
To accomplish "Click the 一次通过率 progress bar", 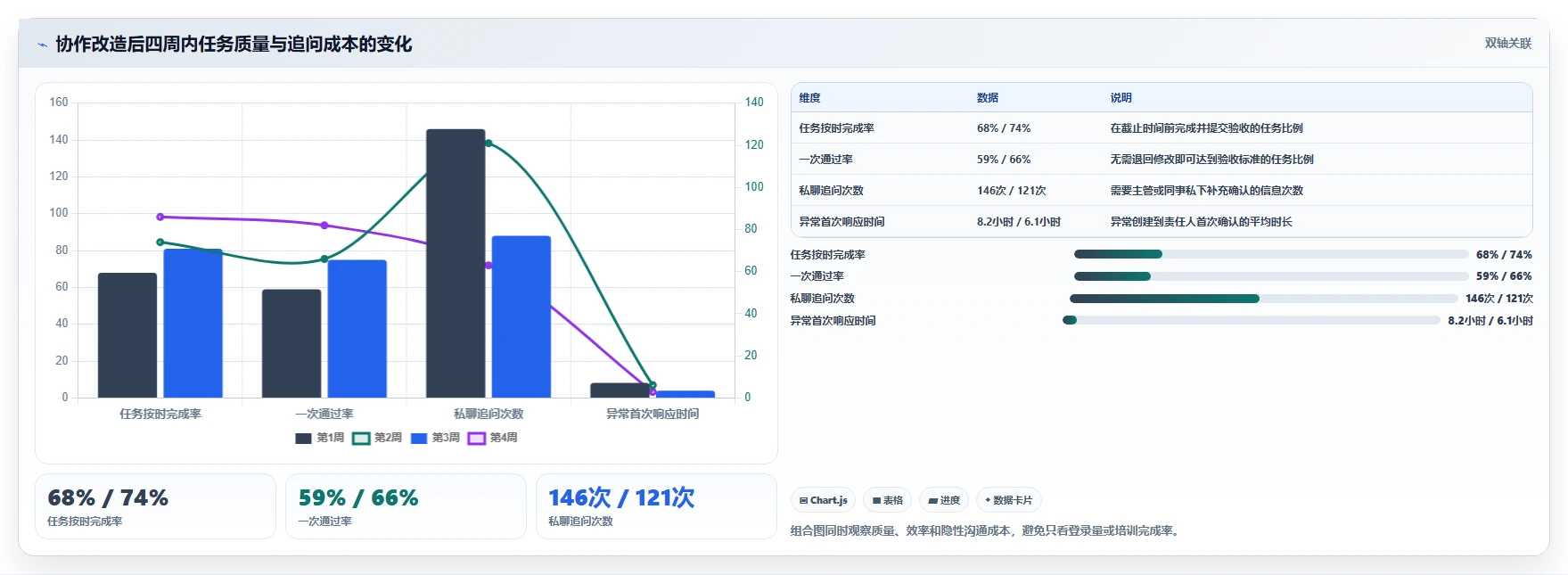I will pyautogui.click(x=1271, y=276).
